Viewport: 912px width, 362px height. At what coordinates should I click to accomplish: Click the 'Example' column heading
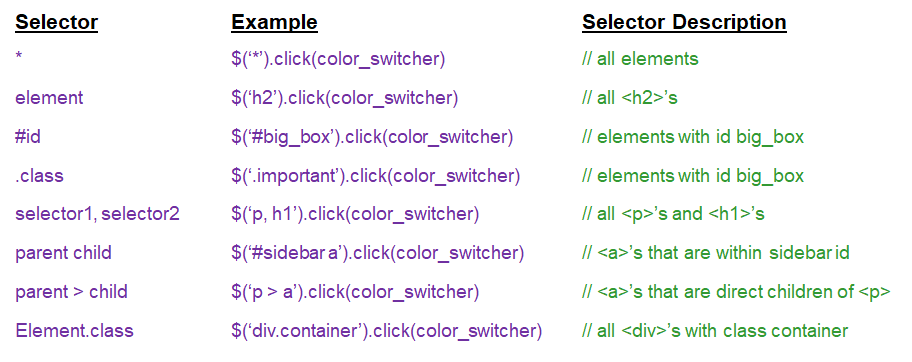275,23
